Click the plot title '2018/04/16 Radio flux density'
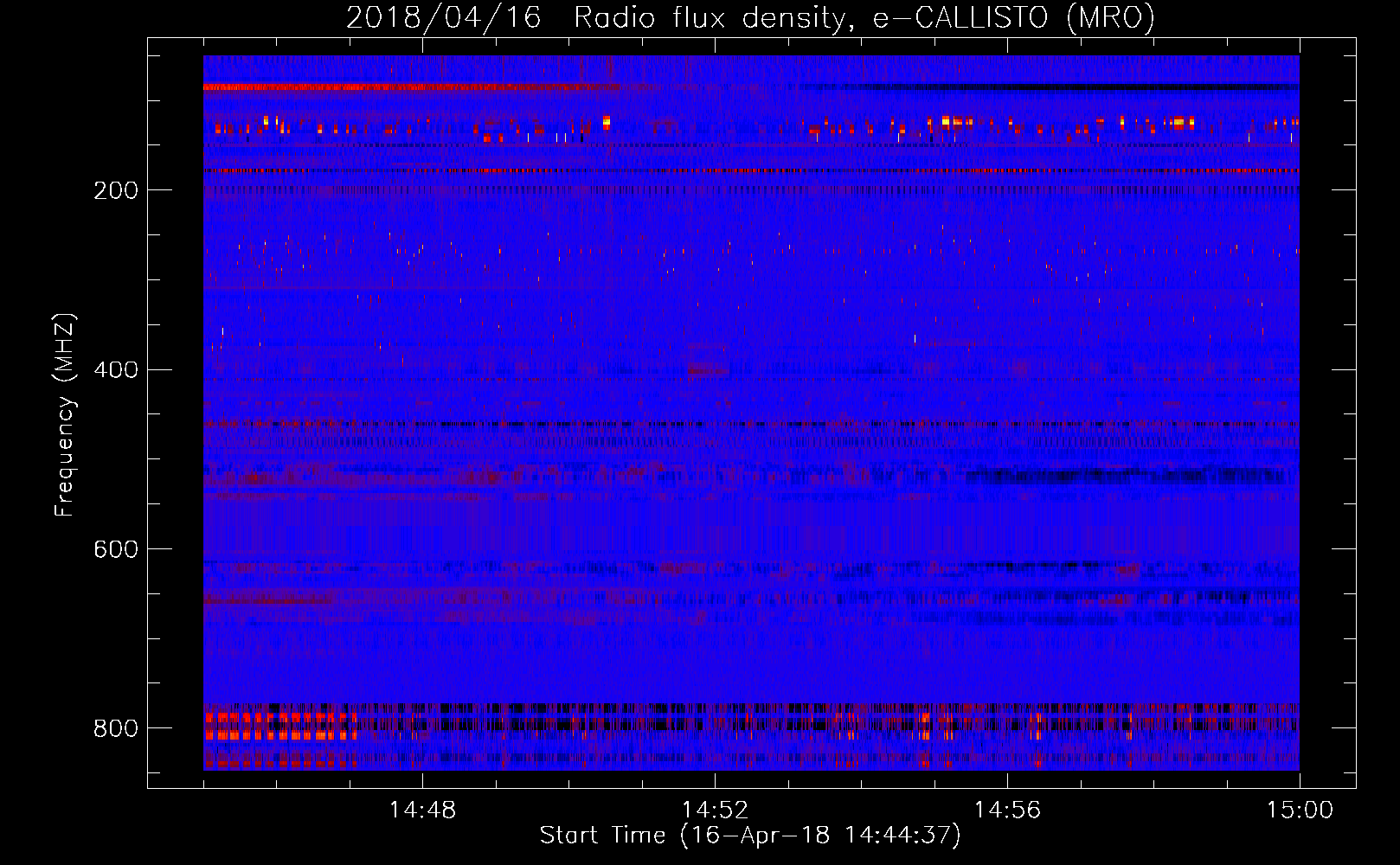 pos(750,18)
